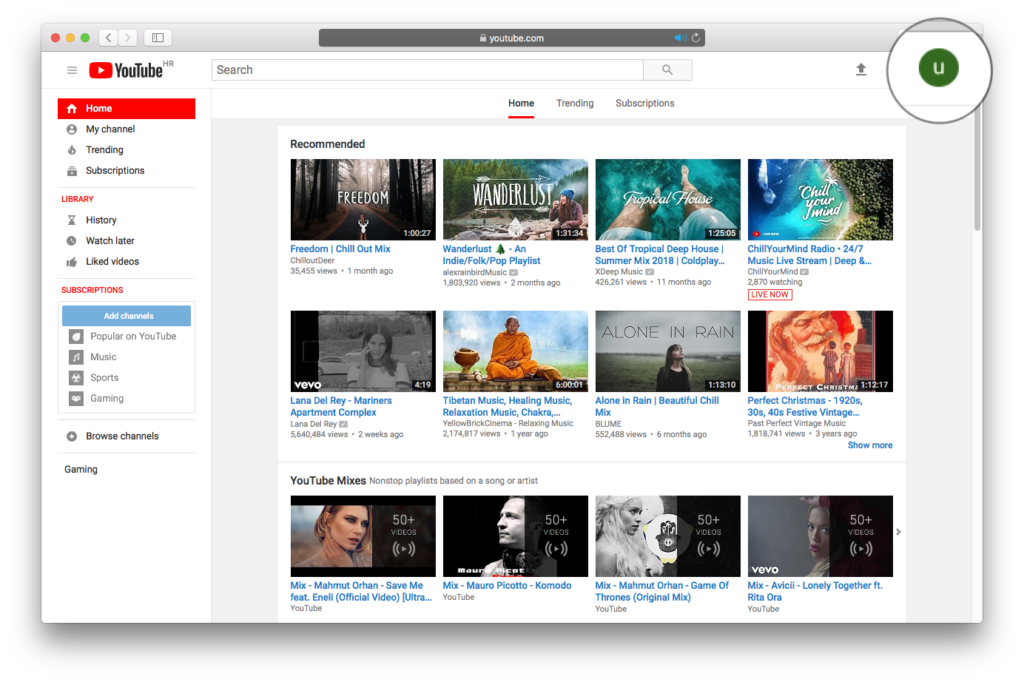Go to Liked videos in sidebar
1024x682 pixels.
click(112, 262)
